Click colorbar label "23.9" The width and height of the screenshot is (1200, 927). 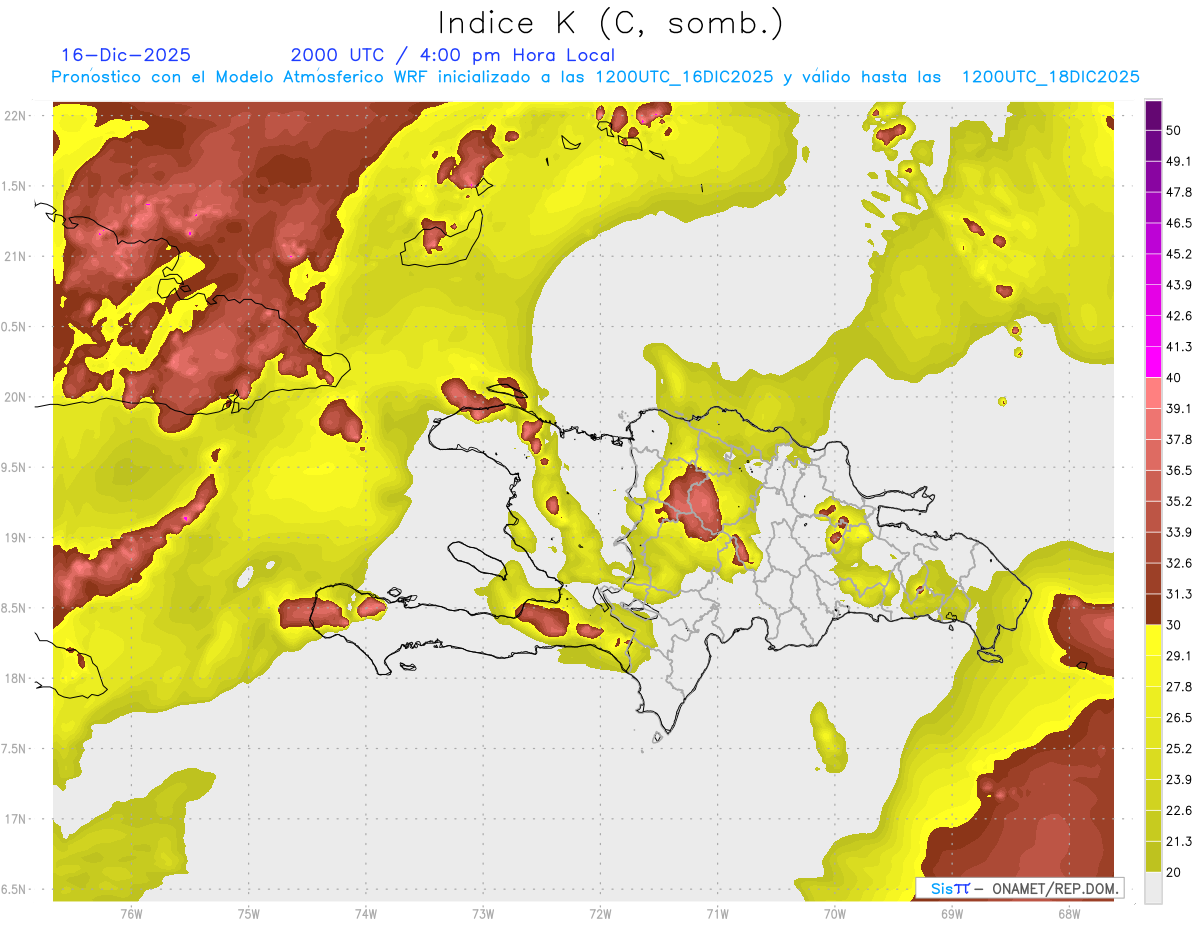(x=1179, y=779)
